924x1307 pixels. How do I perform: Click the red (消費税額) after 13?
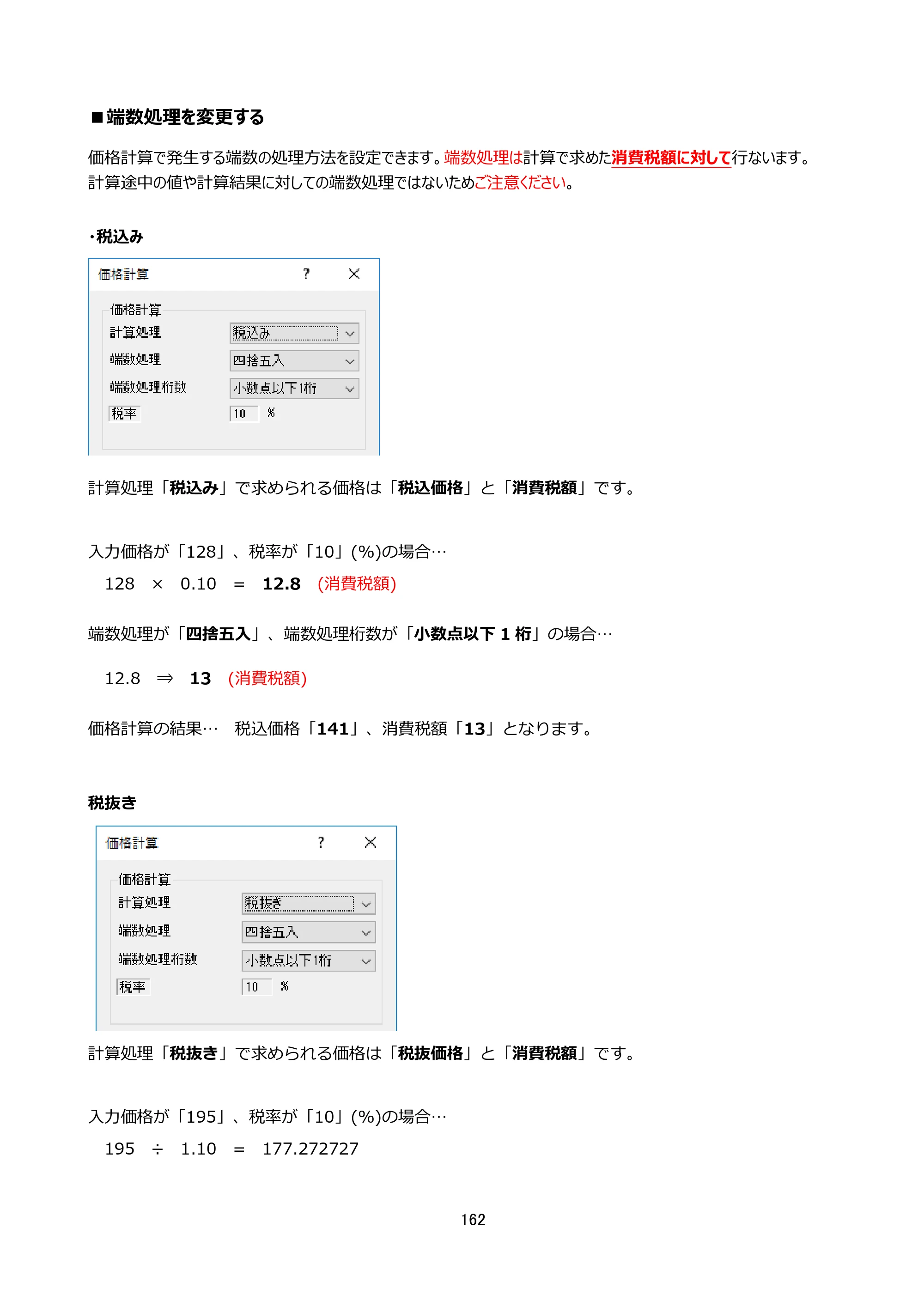(267, 679)
